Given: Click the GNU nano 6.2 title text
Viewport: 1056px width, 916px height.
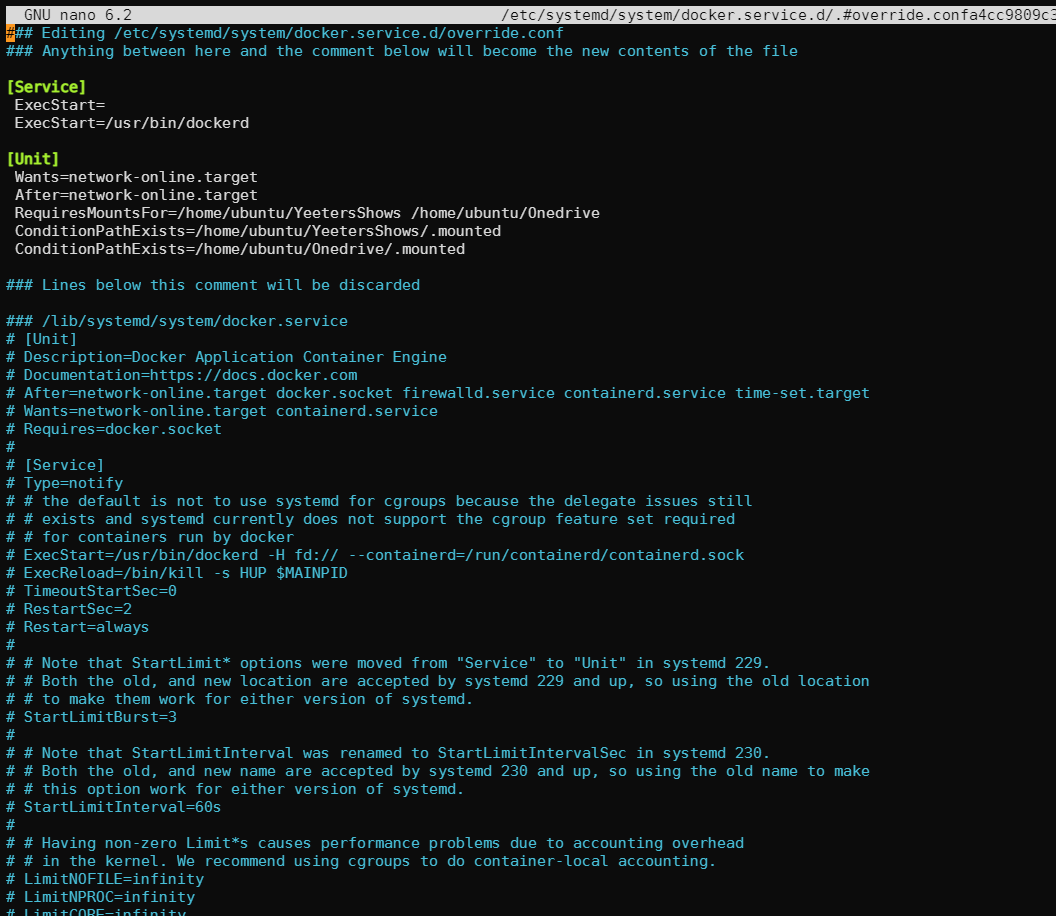Looking at the screenshot, I should tap(78, 15).
